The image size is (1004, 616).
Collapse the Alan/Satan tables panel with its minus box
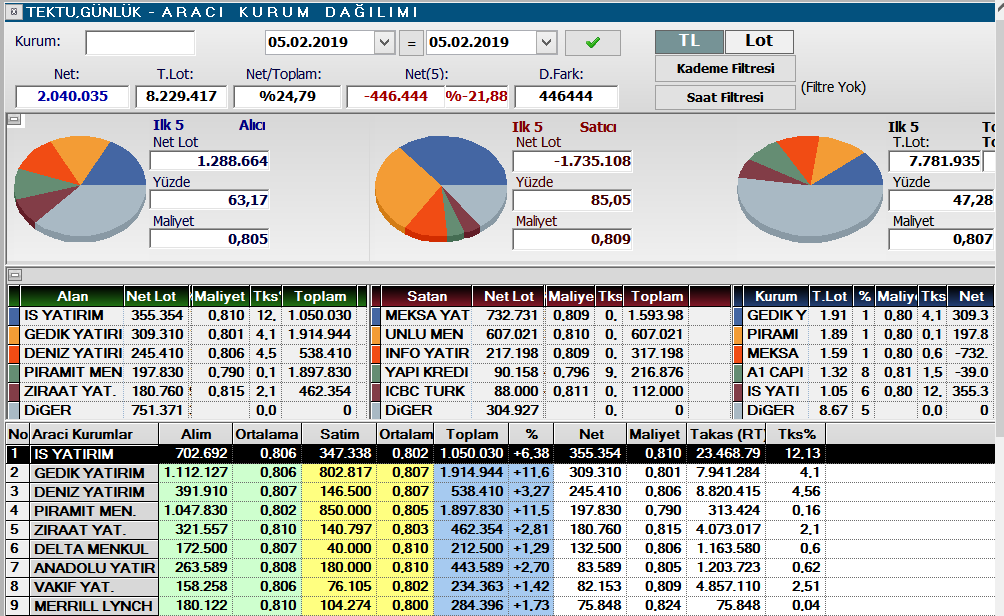[15, 275]
